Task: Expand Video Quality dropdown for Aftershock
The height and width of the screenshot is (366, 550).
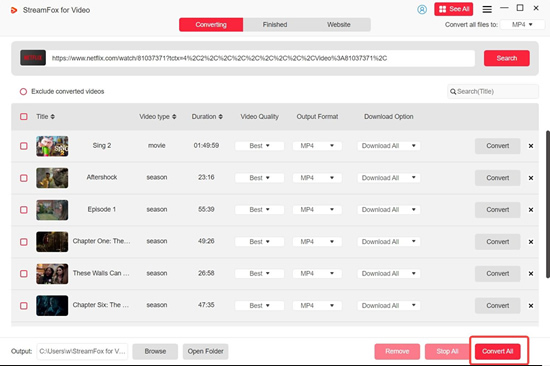Action: [x=260, y=178]
